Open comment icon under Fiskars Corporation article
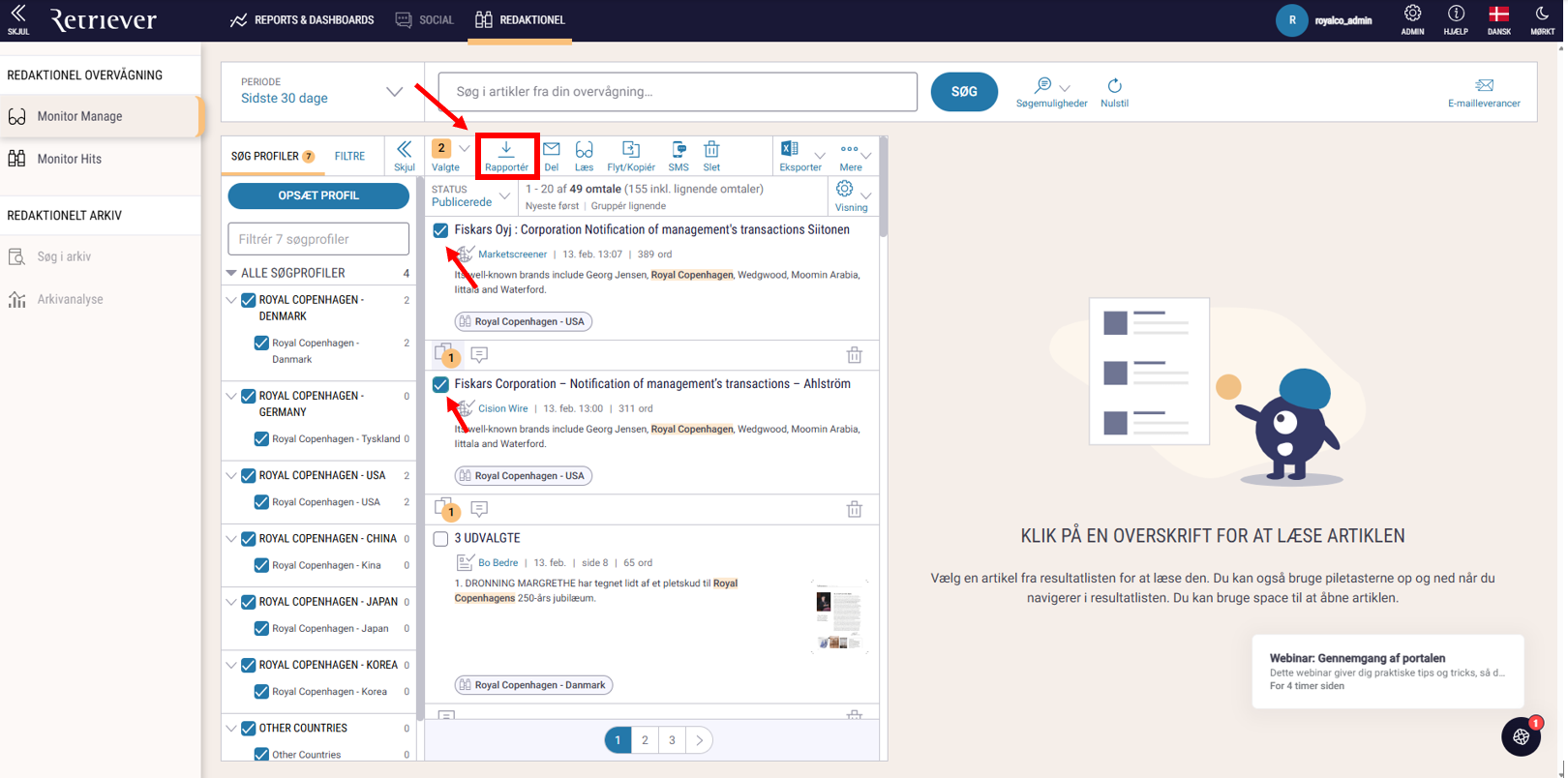 point(479,509)
